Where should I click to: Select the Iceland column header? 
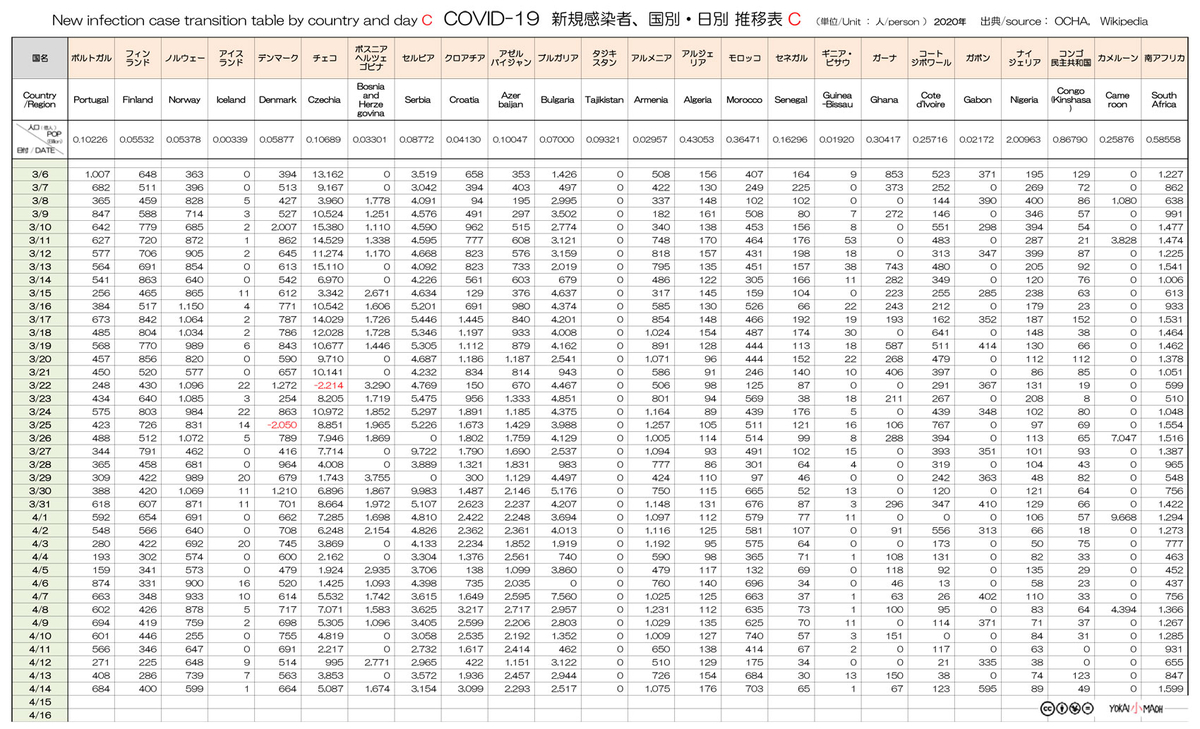pos(231,100)
